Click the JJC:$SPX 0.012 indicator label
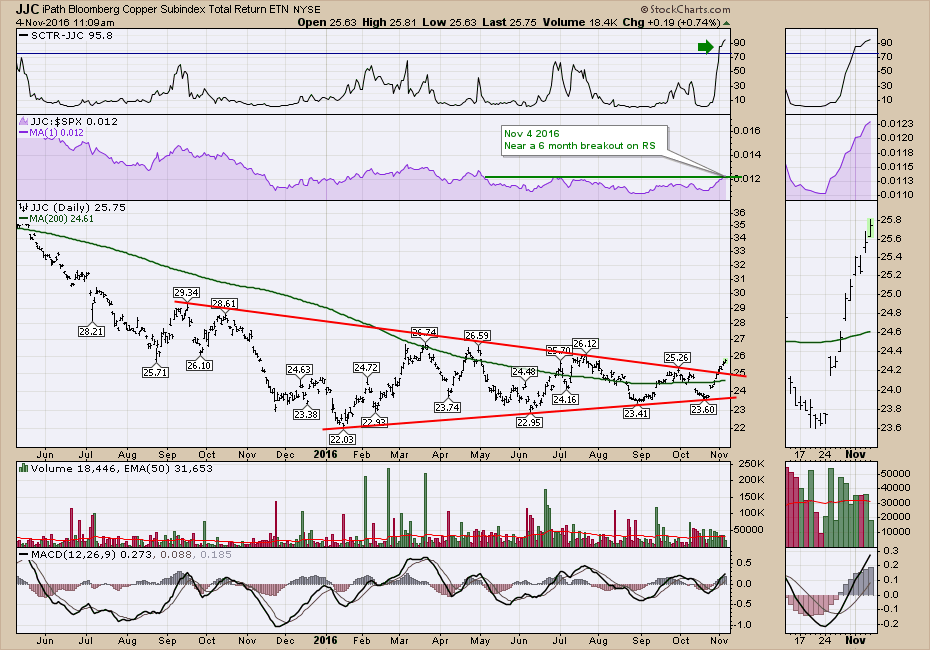The image size is (930, 650). 74,122
